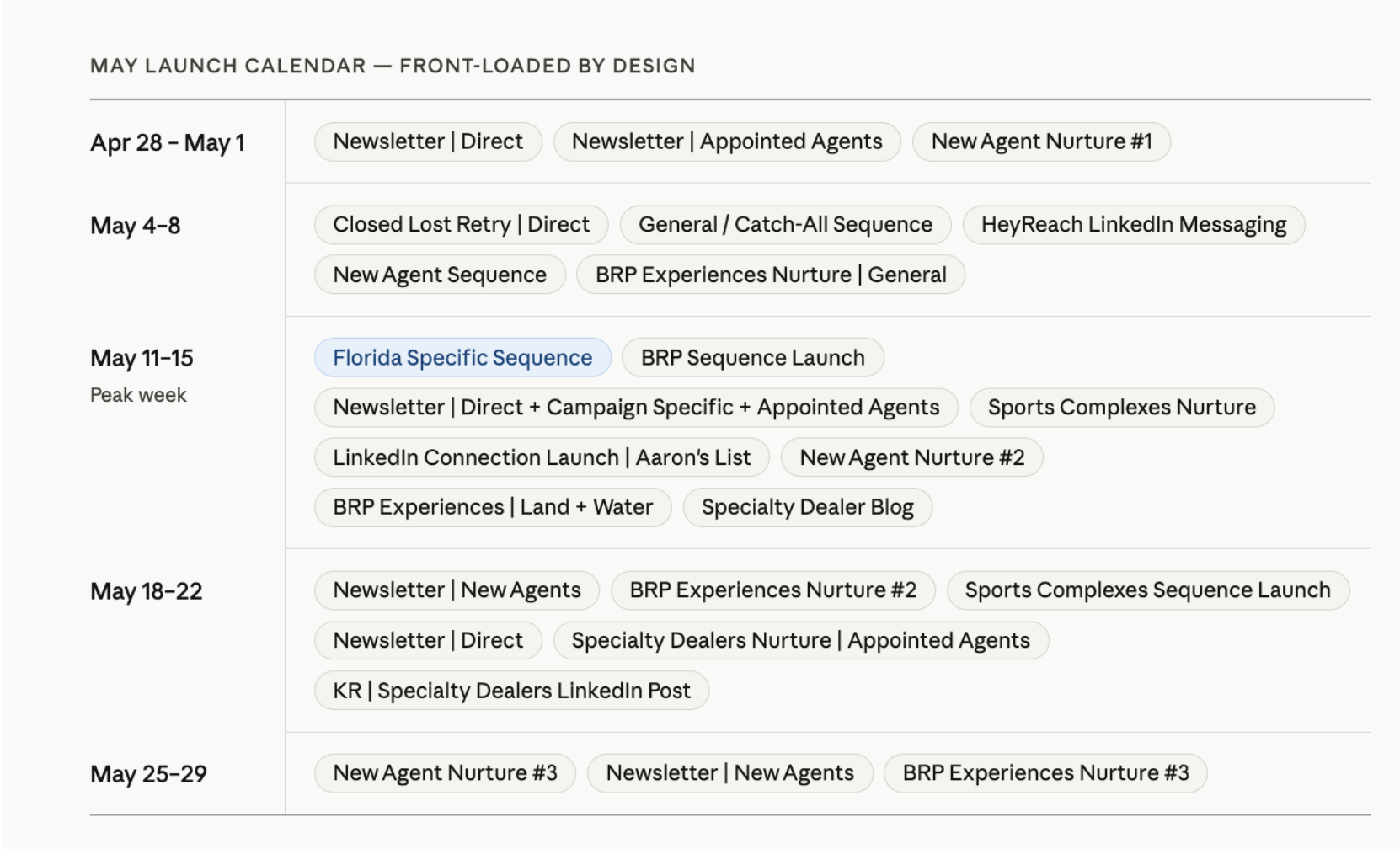Select Closed Lost Retry | Direct pill

pyautogui.click(x=461, y=225)
